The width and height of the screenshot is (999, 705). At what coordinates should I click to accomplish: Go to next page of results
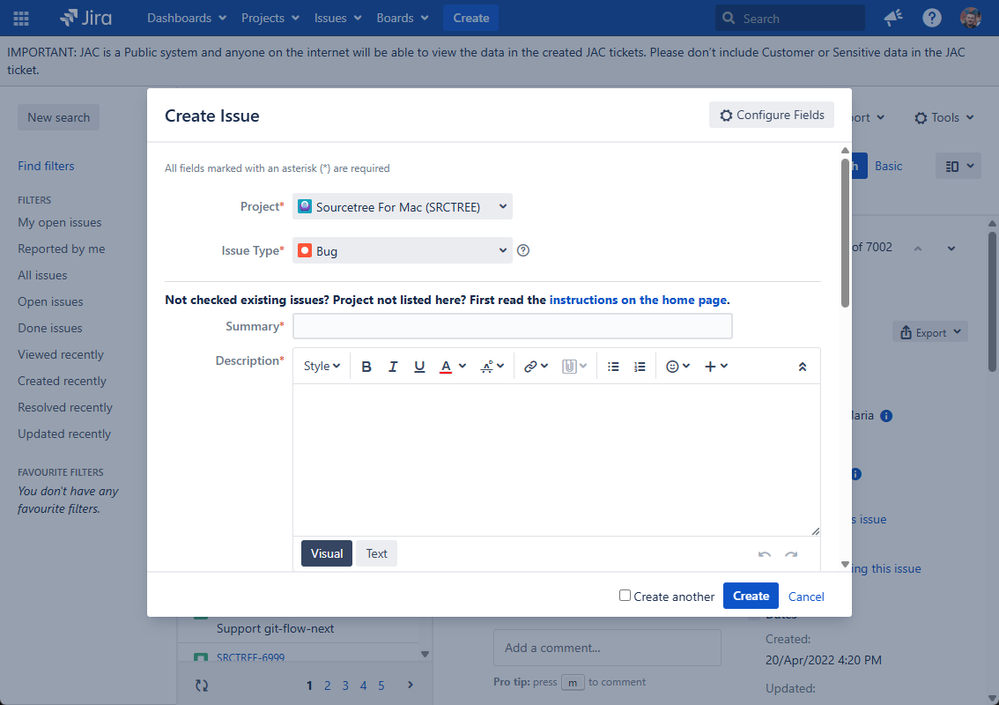tap(410, 685)
